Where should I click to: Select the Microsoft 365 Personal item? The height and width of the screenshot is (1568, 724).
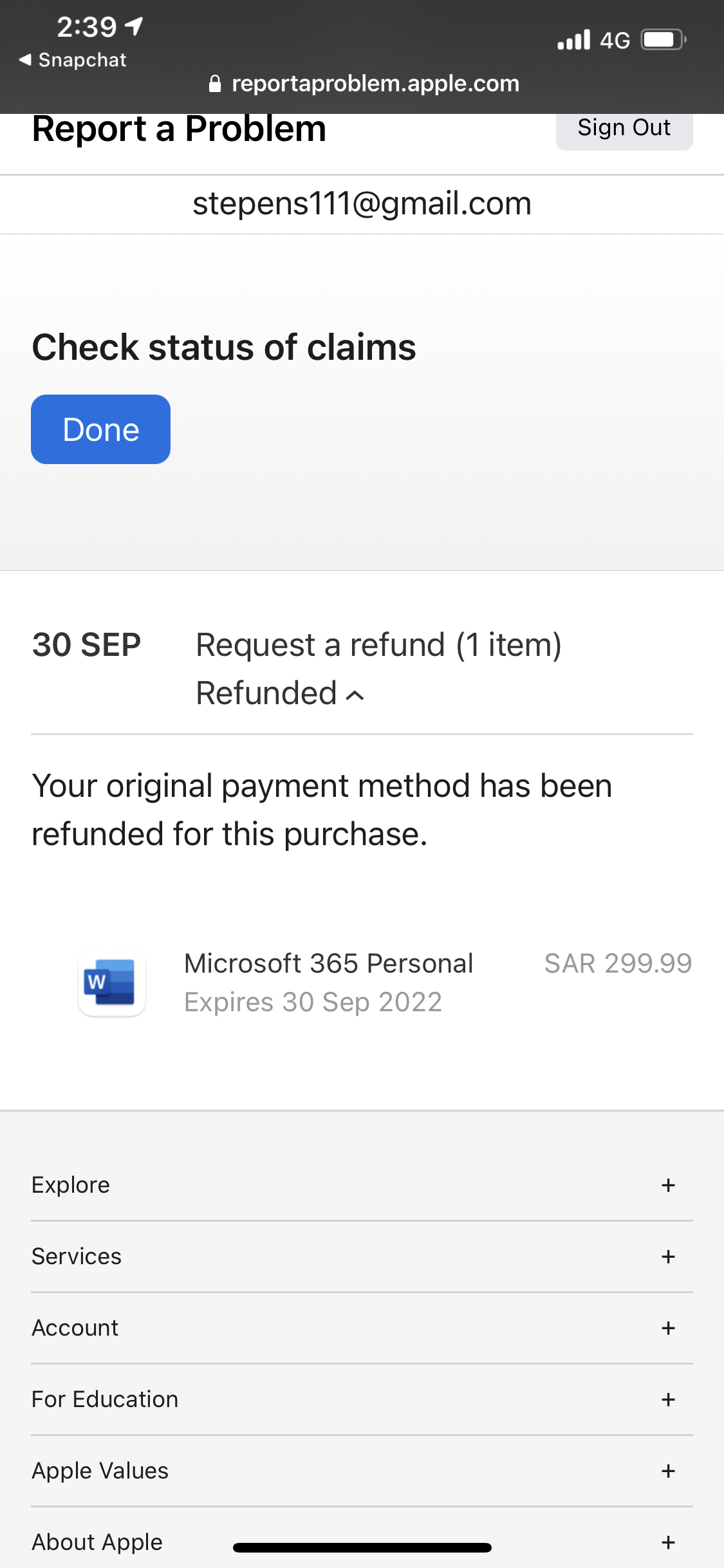pos(329,964)
